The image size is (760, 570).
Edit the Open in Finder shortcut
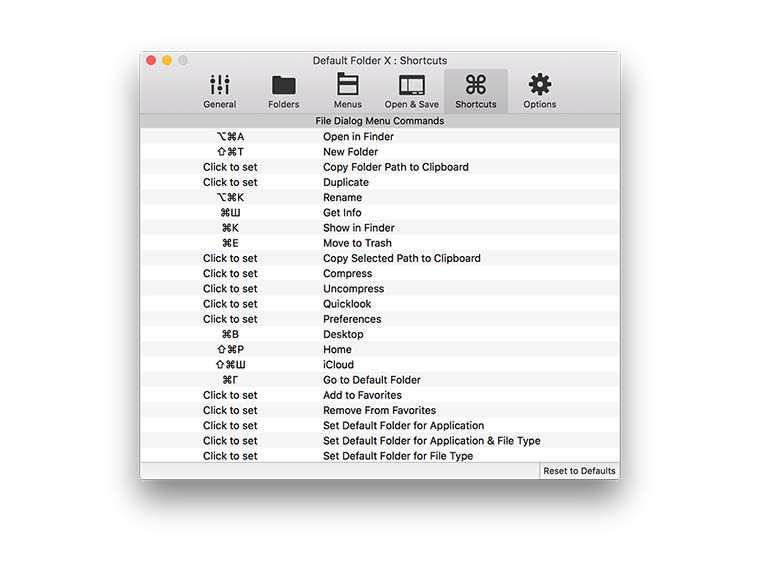[x=230, y=137]
